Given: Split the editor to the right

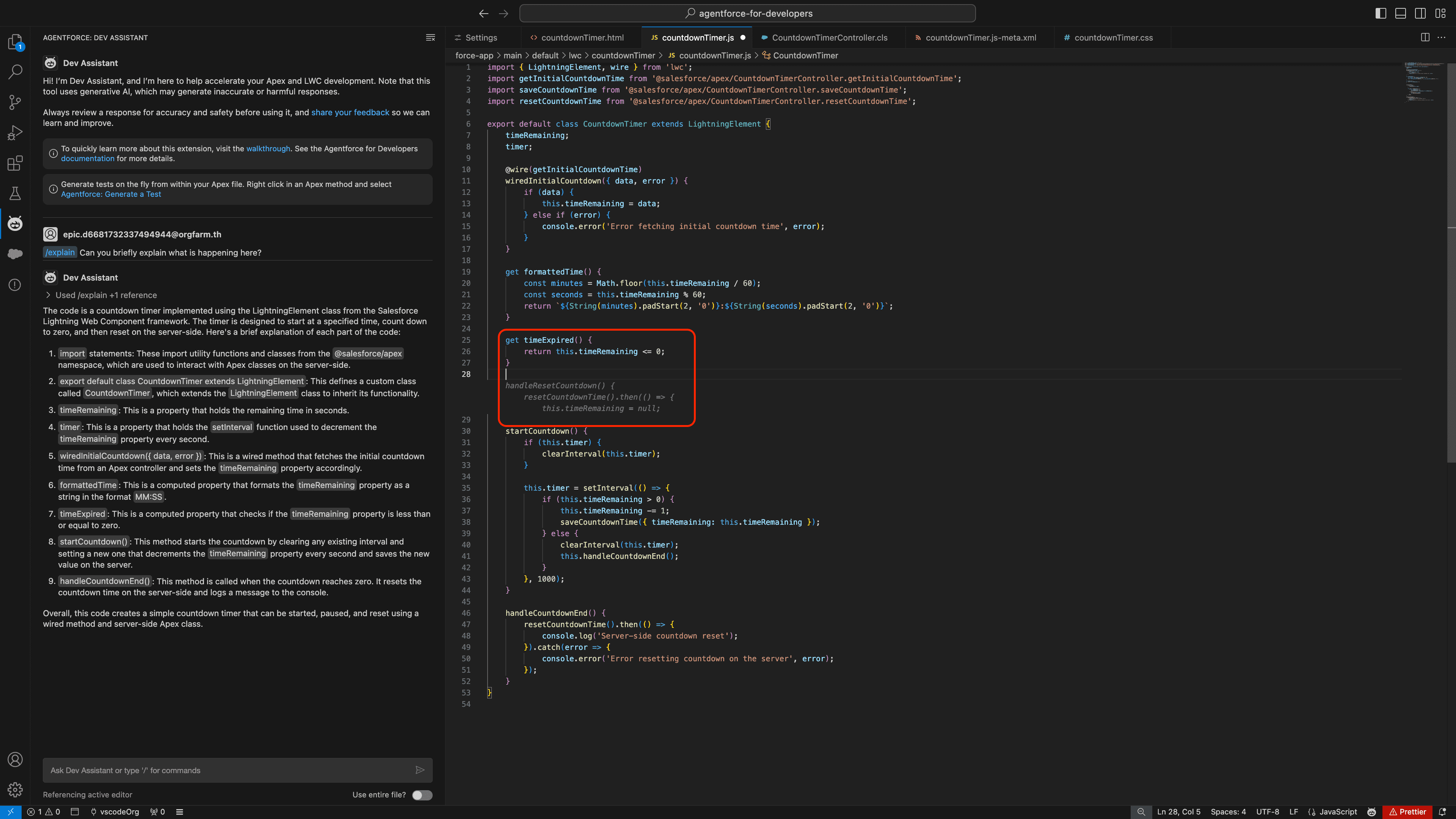Looking at the screenshot, I should [1425, 37].
